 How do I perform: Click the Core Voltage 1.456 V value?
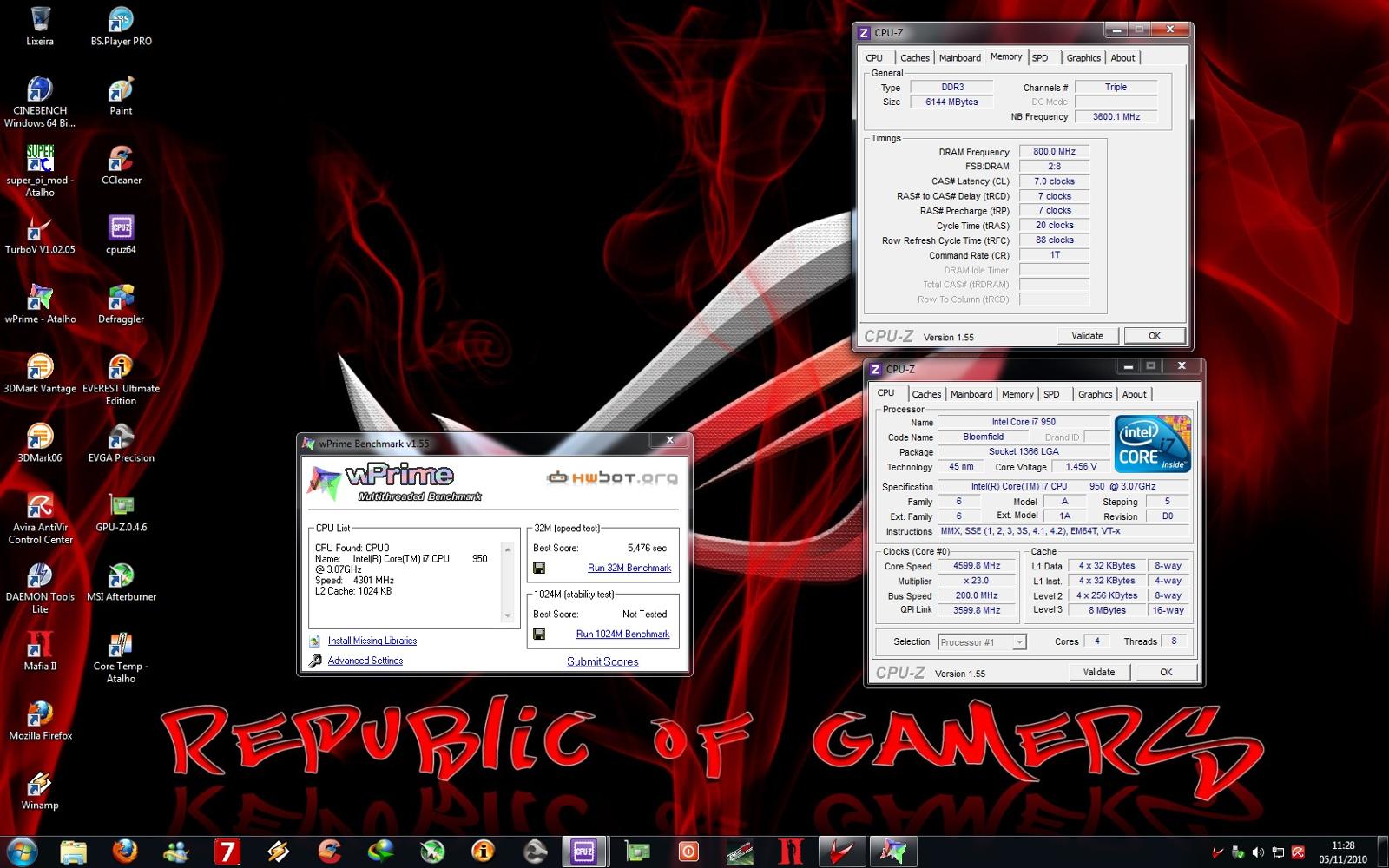coord(1081,466)
